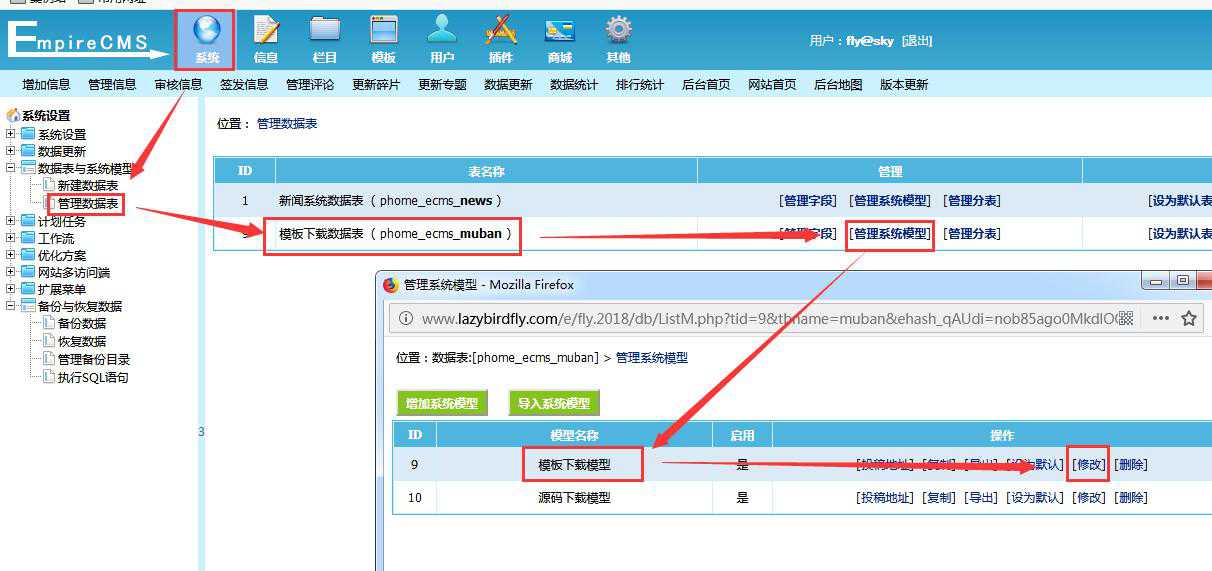This screenshot has width=1212, height=571.
Task: Open the QR code icon in address bar
Action: 1125,319
